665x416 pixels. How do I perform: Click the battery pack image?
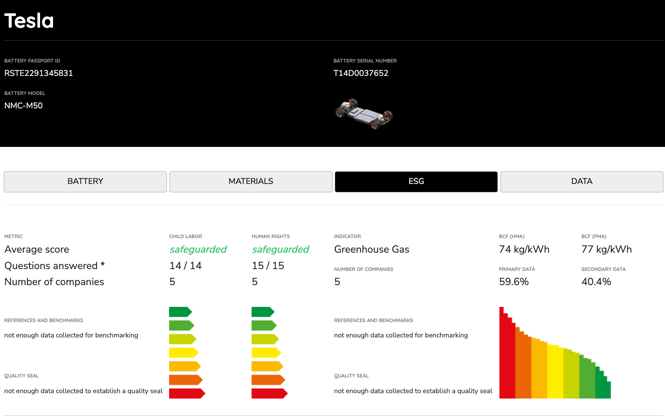coord(363,113)
